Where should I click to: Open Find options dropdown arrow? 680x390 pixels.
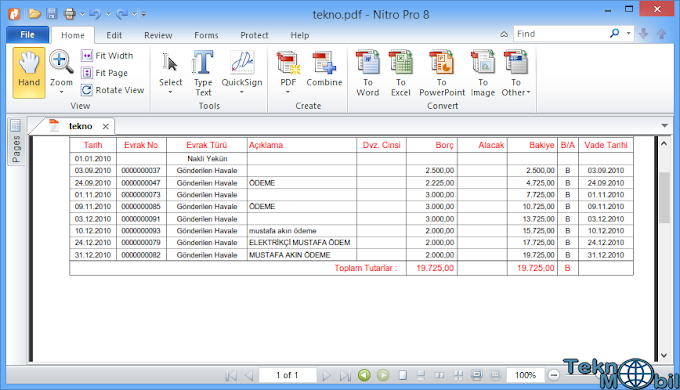[x=628, y=33]
